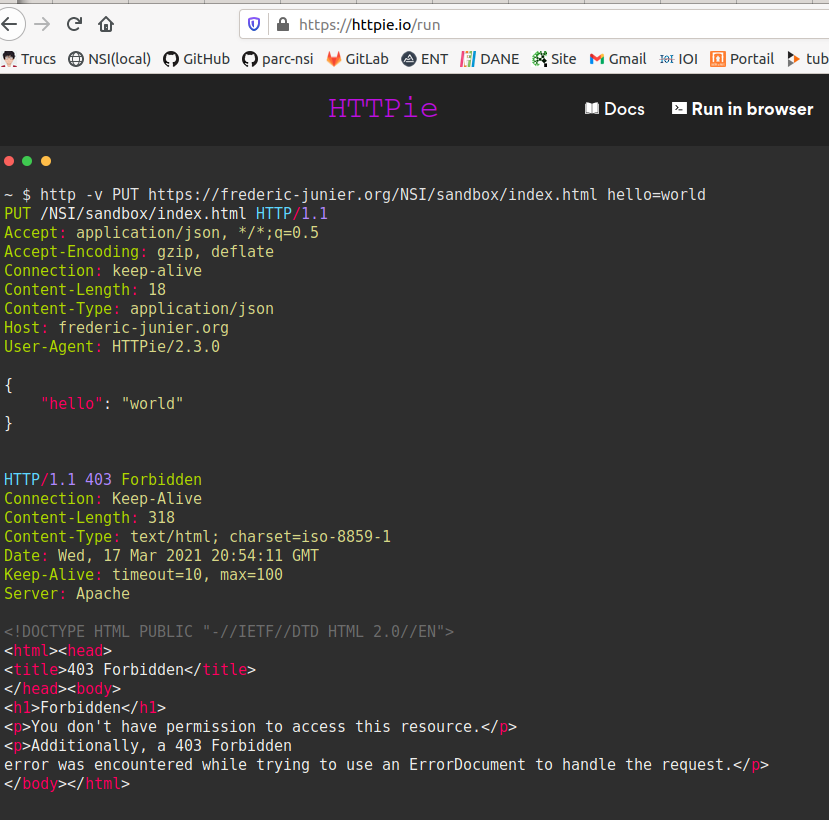Open the Gmail bookmark

coord(618,59)
